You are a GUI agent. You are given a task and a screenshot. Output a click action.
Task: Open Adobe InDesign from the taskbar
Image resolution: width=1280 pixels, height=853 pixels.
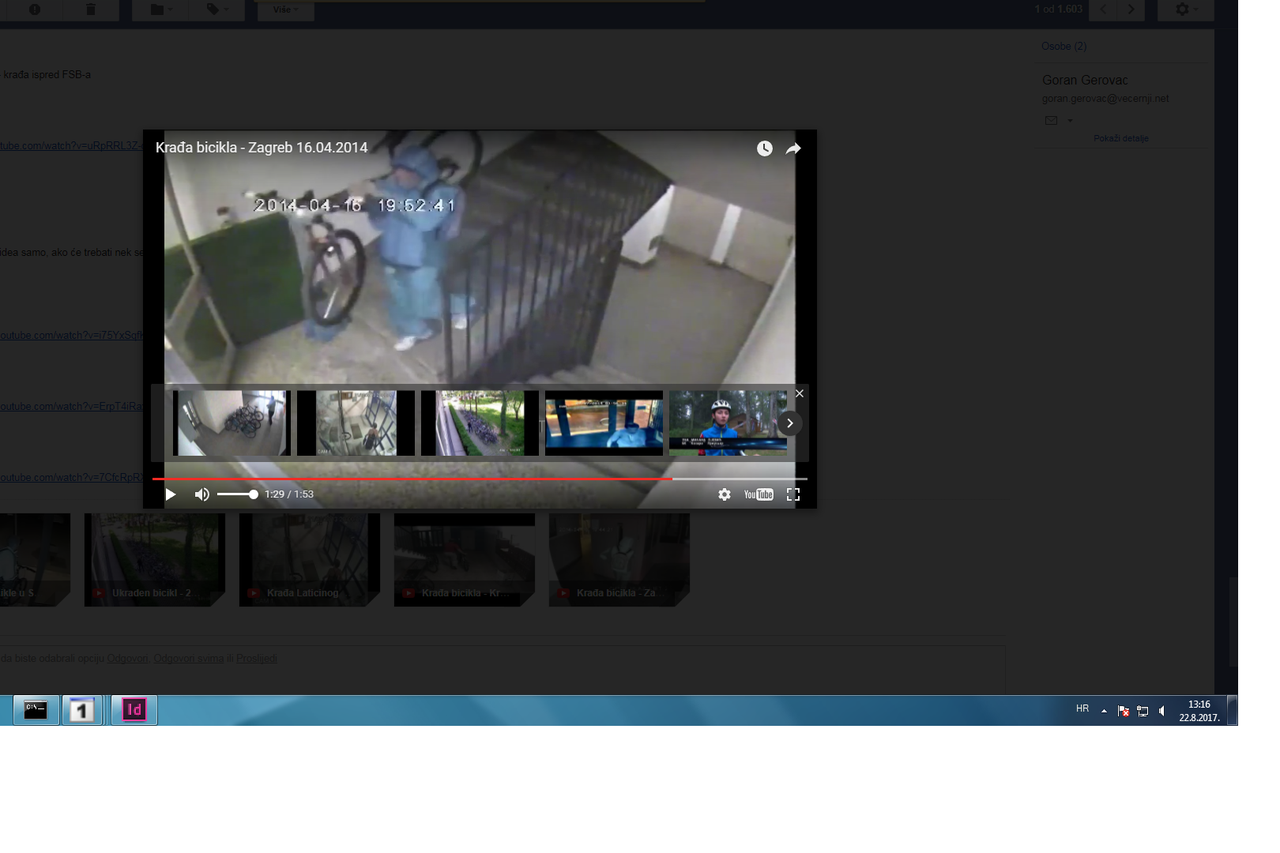pyautogui.click(x=134, y=710)
